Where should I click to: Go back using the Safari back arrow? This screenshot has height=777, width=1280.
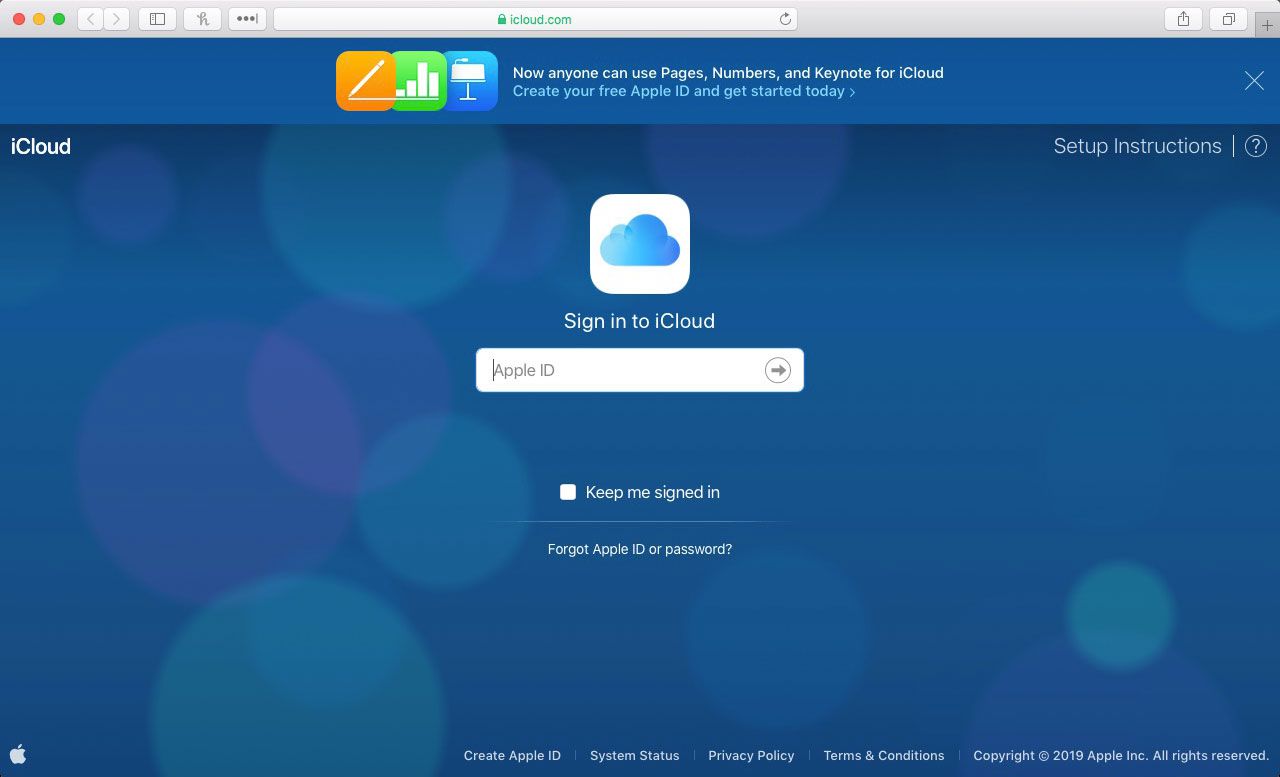tap(91, 19)
